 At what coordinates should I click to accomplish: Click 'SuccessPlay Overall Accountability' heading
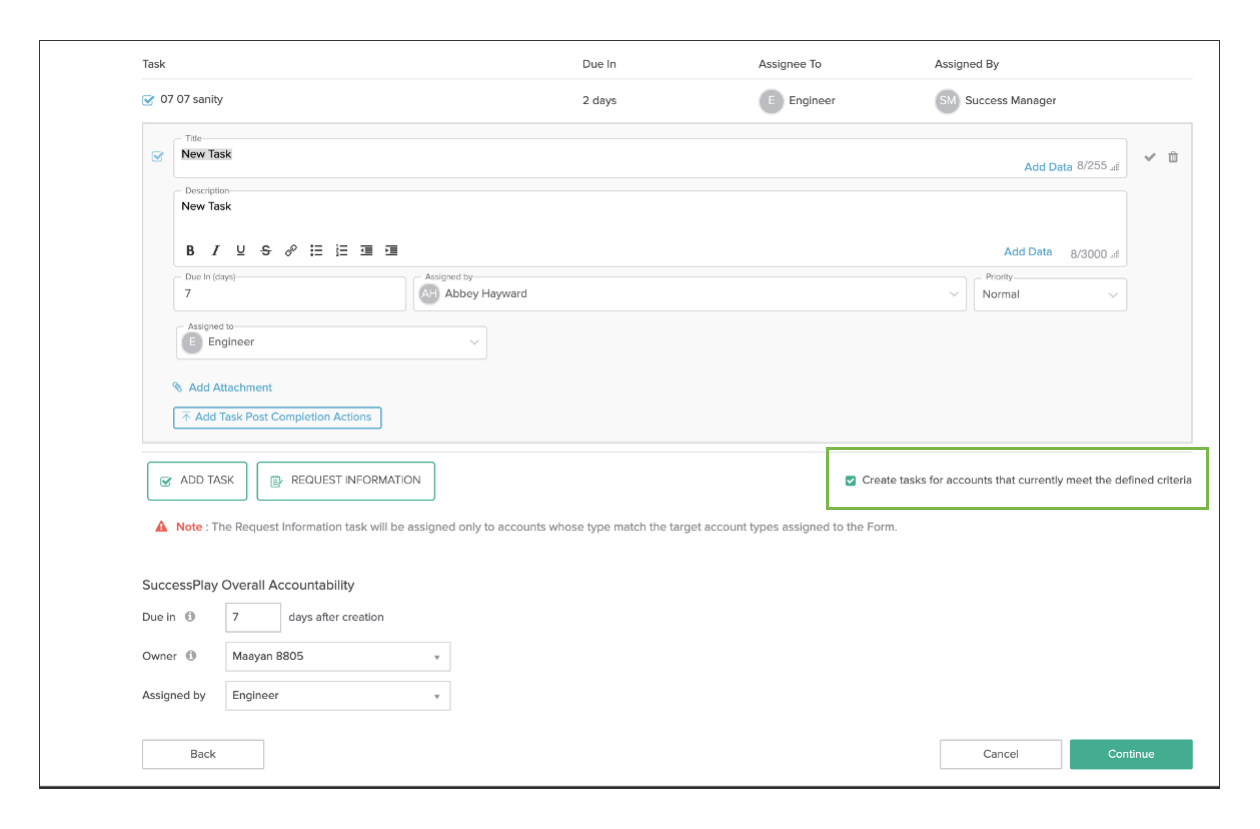click(x=248, y=585)
